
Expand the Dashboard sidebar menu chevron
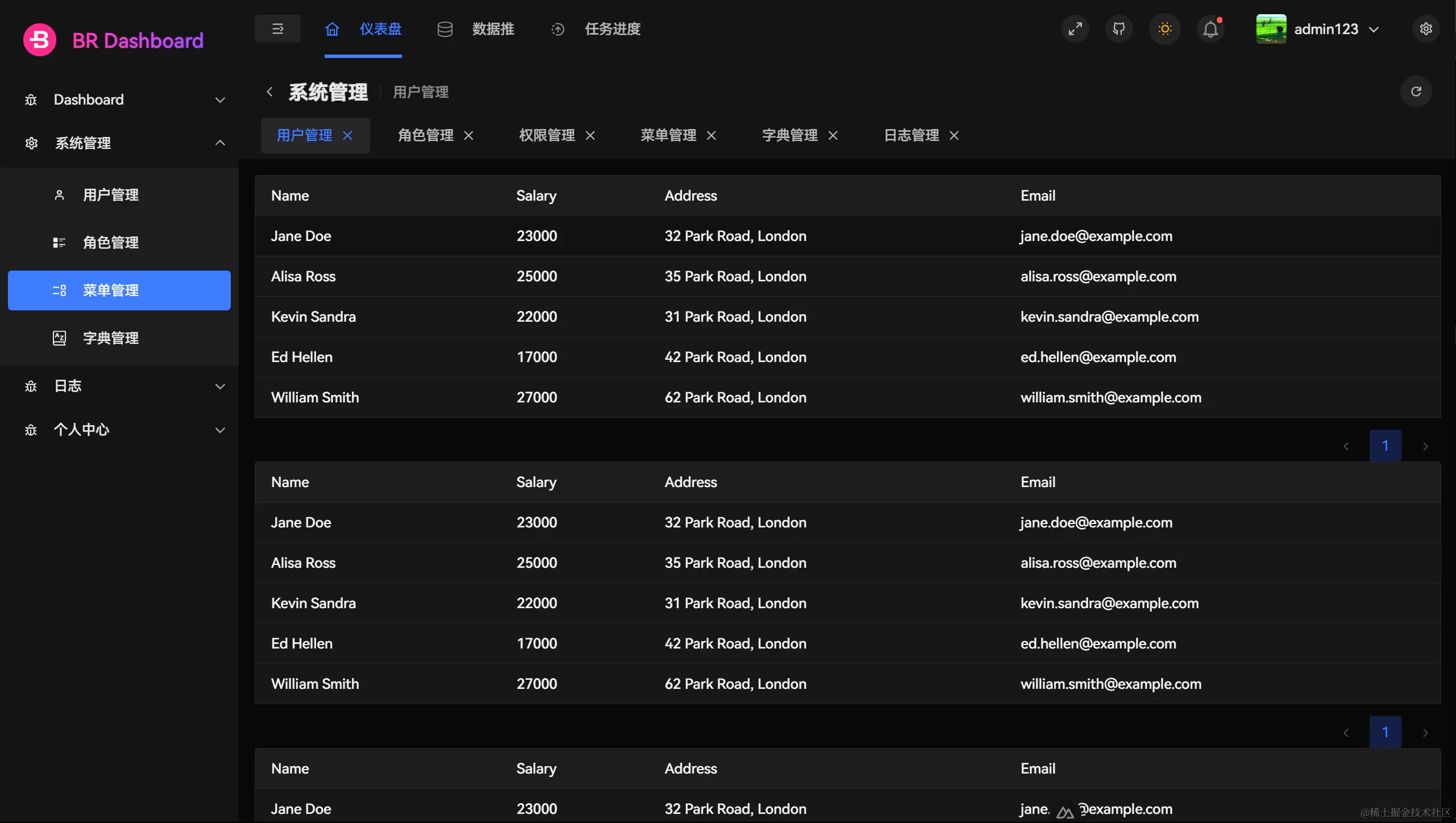(x=220, y=100)
